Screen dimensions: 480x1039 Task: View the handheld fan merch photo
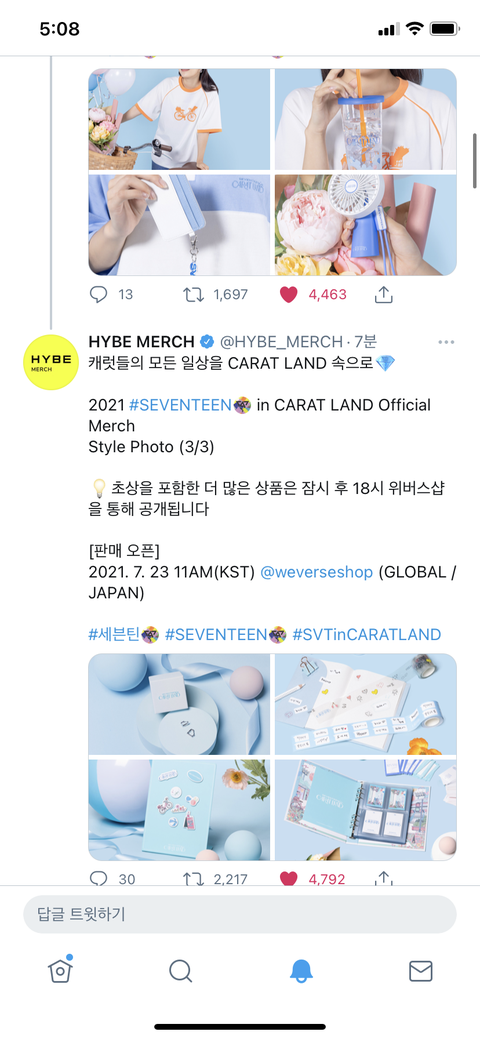coord(366,225)
